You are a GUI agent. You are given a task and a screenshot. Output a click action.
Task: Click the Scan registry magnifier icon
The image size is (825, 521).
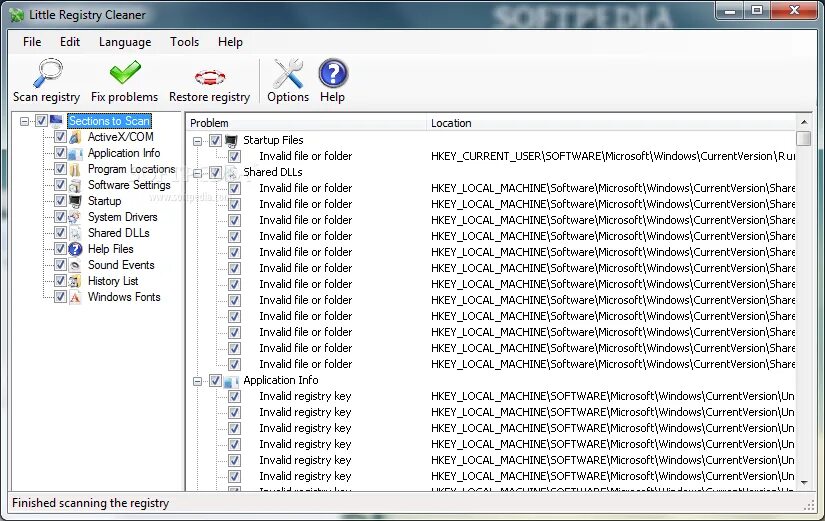click(47, 73)
